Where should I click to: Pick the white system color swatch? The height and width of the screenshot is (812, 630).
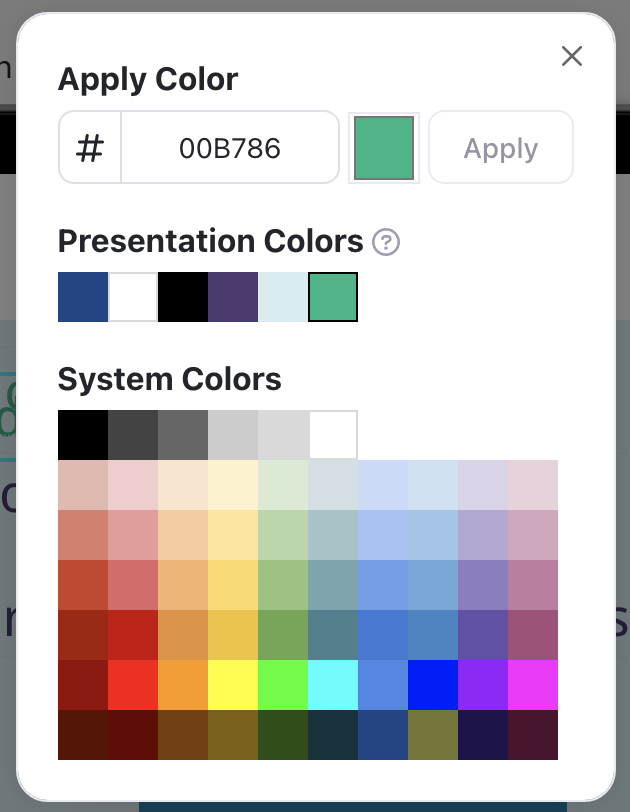(x=333, y=435)
